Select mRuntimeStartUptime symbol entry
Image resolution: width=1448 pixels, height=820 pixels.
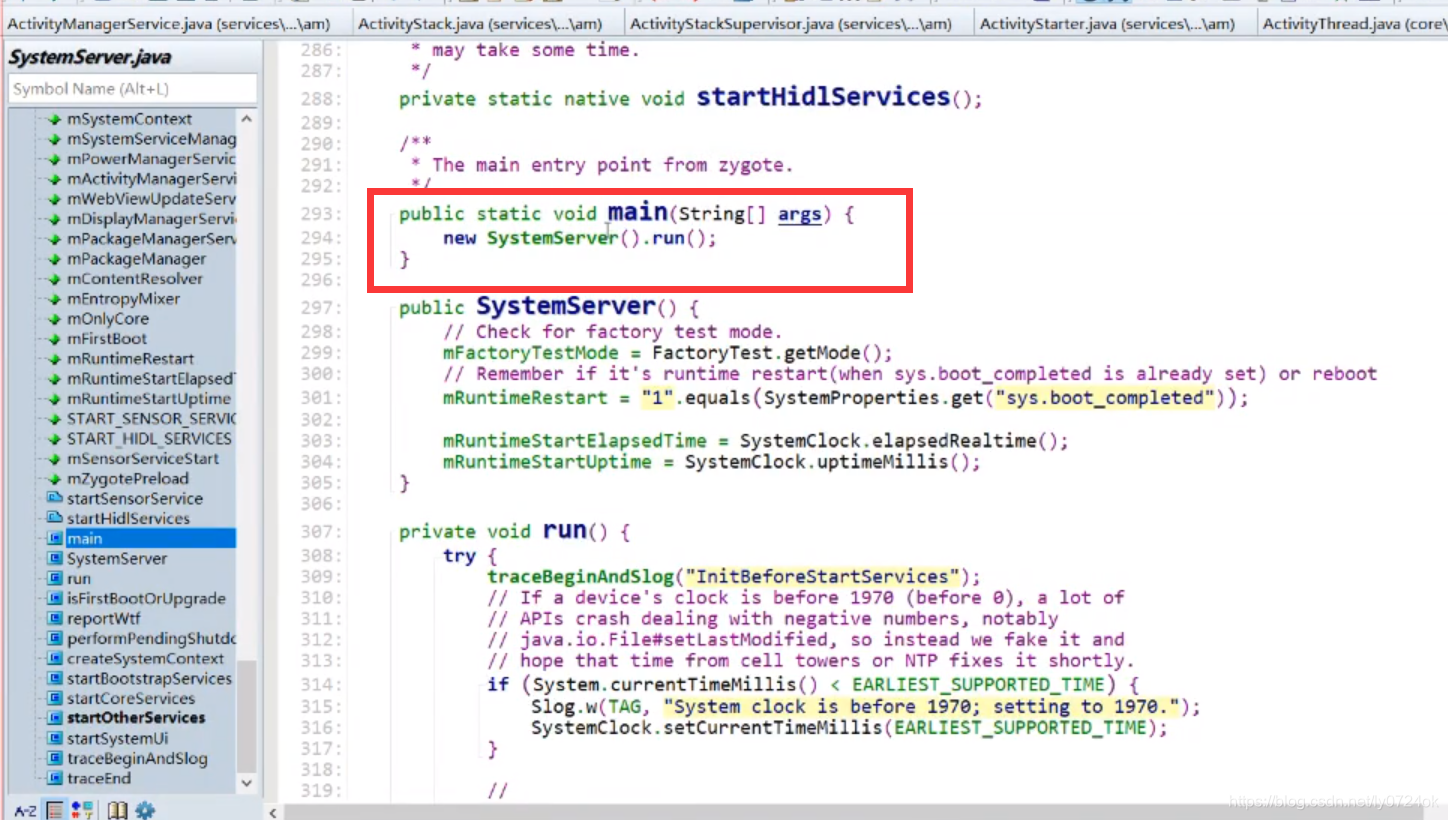click(149, 399)
